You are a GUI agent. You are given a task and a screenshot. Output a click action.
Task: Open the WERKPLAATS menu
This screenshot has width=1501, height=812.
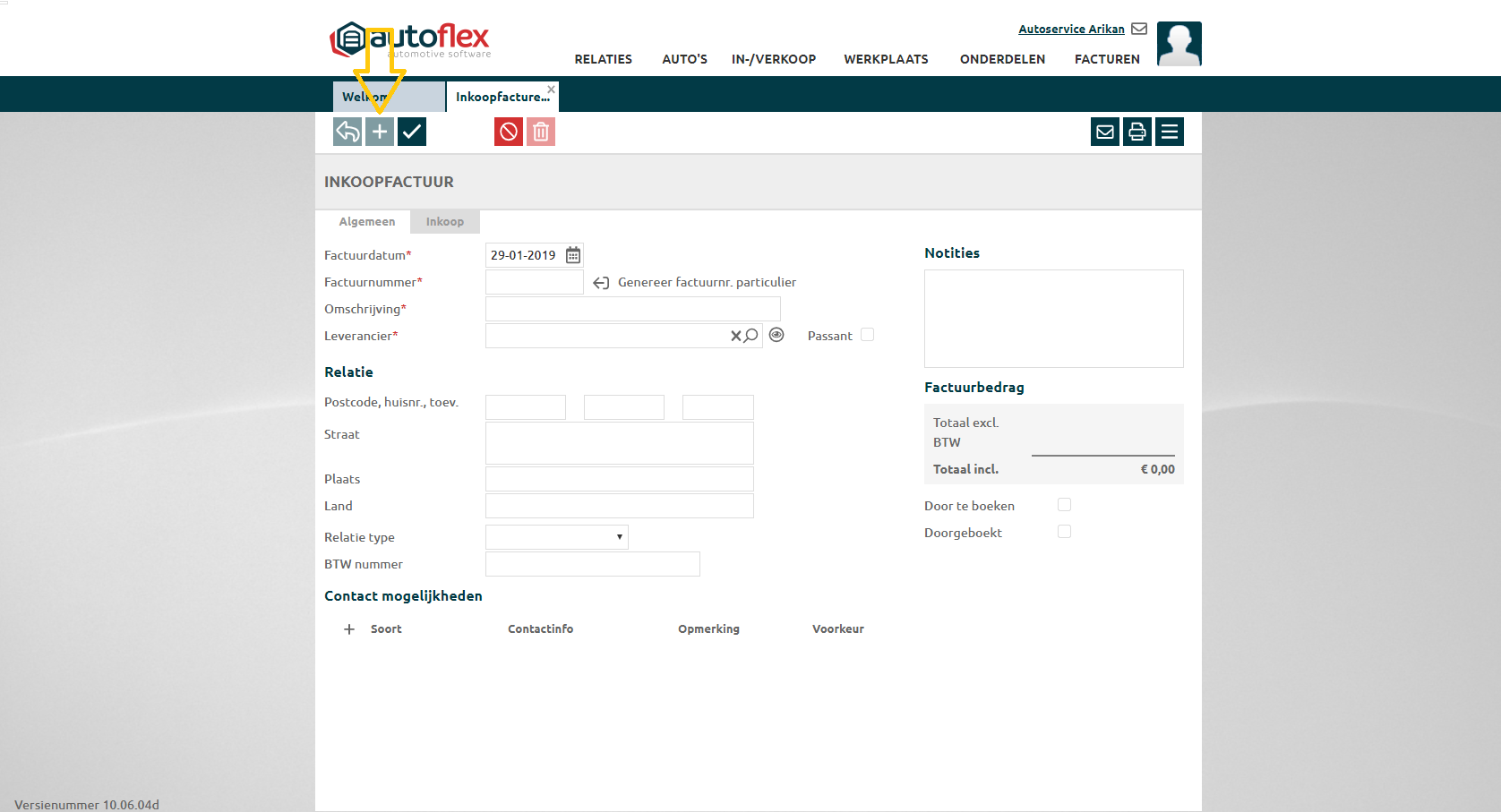[x=886, y=59]
